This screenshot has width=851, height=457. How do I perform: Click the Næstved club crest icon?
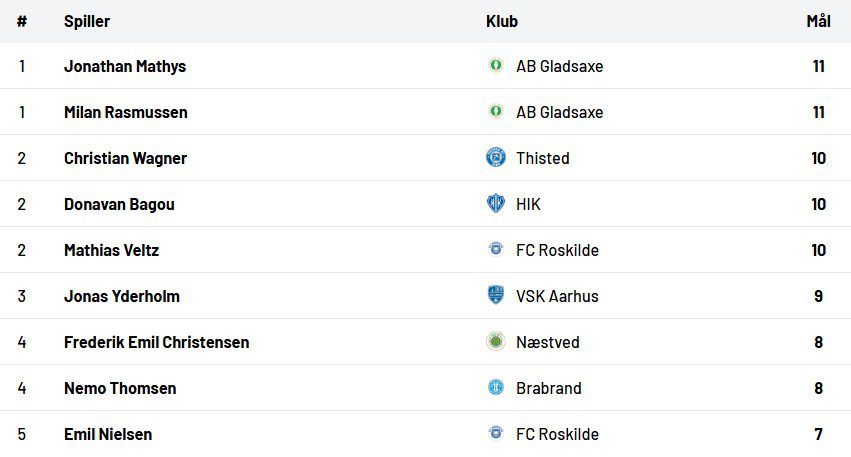click(x=495, y=342)
